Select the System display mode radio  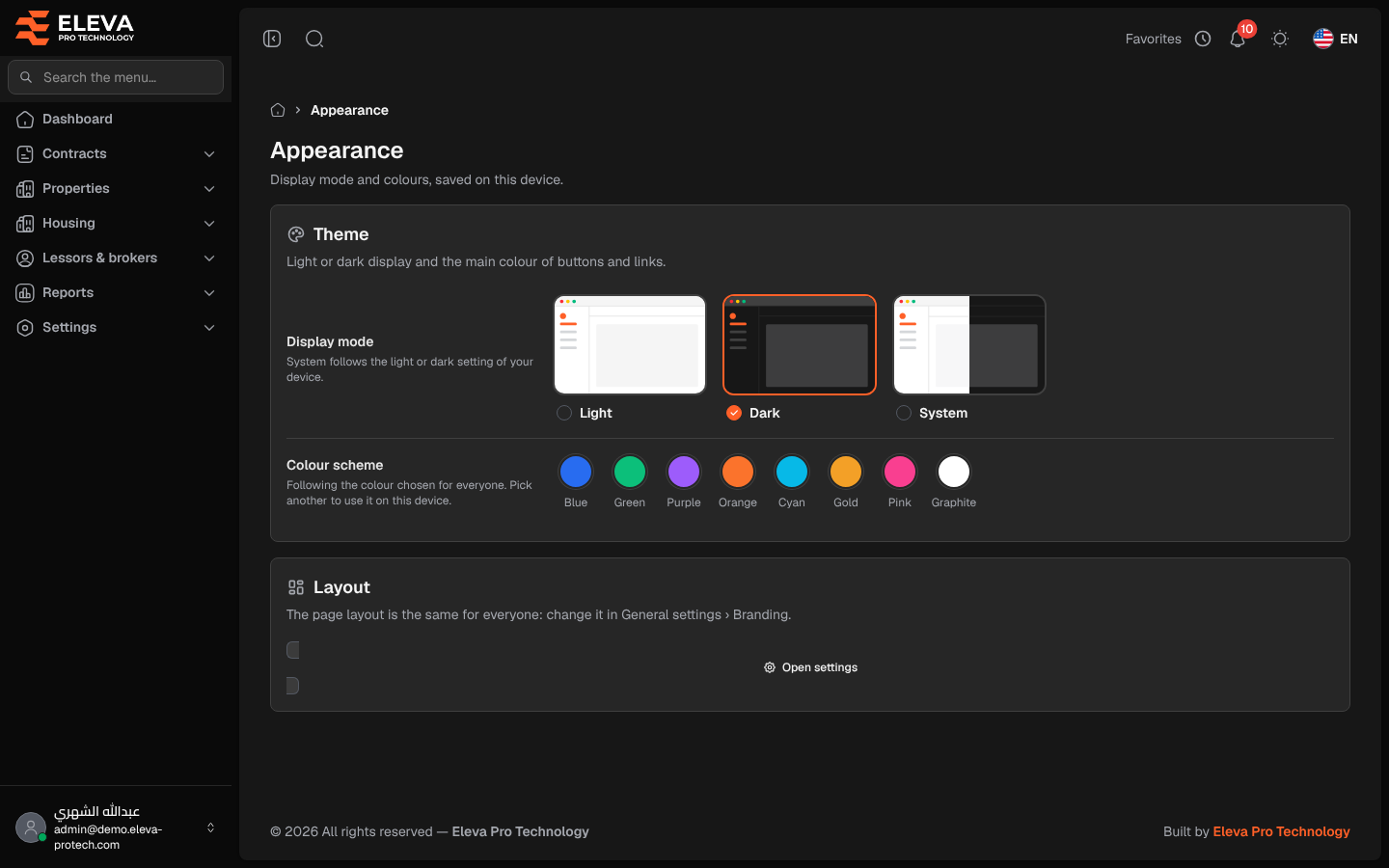[x=904, y=413]
